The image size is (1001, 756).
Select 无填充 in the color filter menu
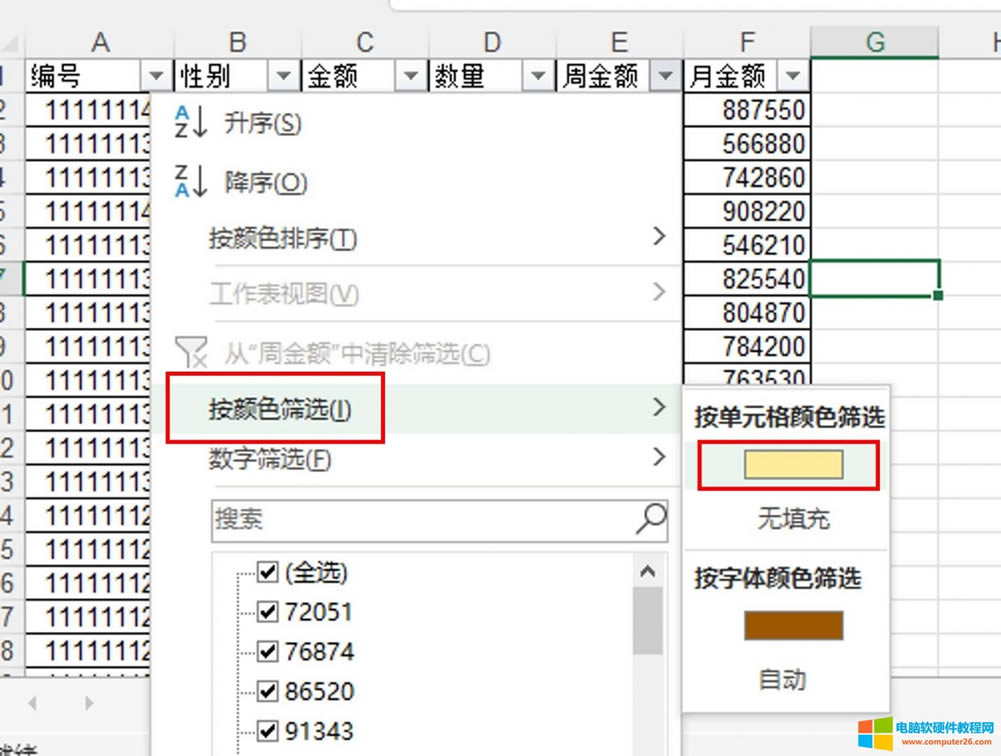[793, 518]
